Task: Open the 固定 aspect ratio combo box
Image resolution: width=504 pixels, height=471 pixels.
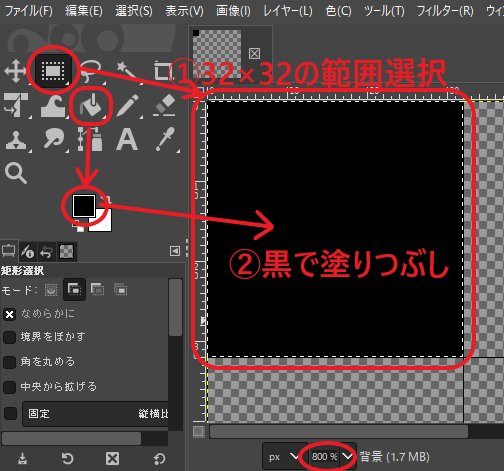Action: click(95, 414)
